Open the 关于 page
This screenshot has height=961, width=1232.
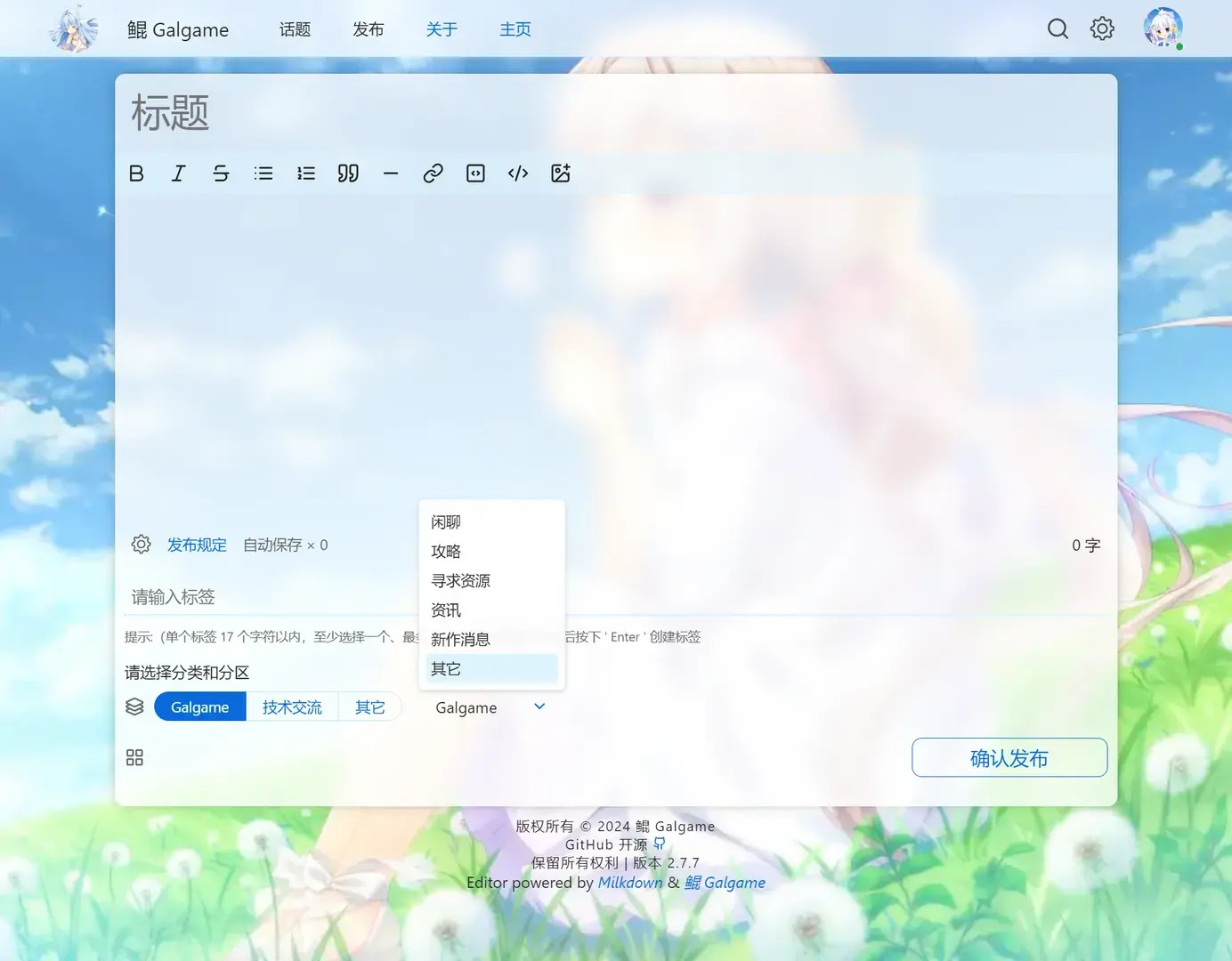click(x=442, y=29)
